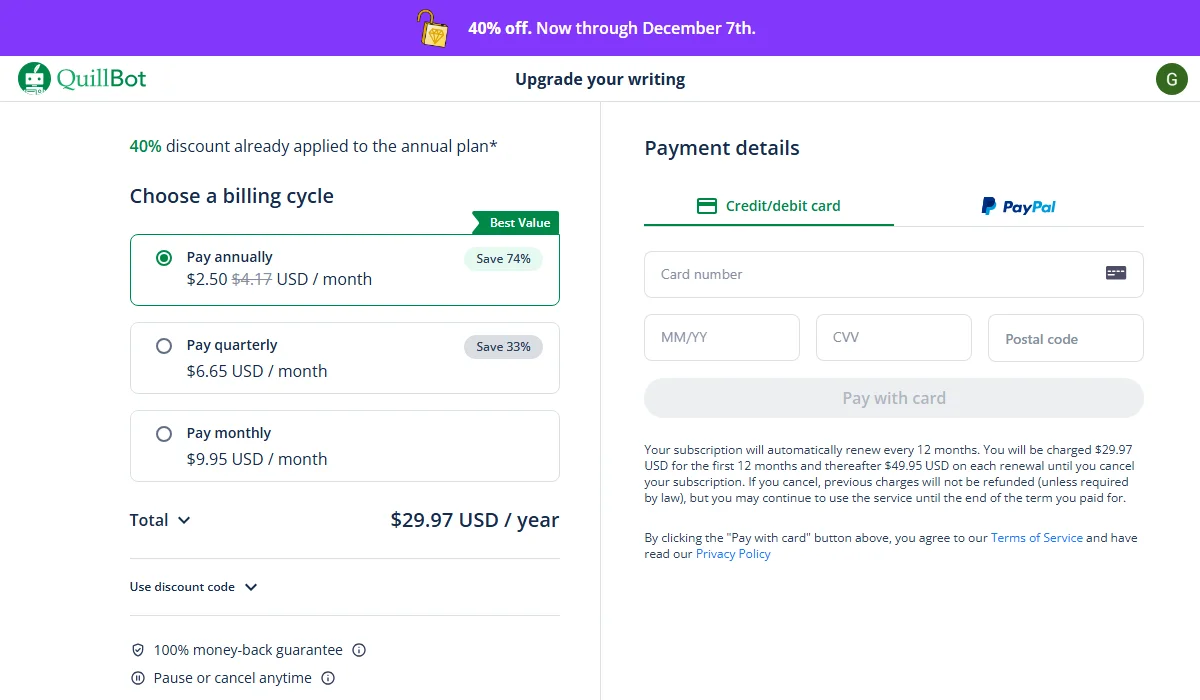Click the money-back guarantee shield icon
Screen dimensions: 1200x700
pyautogui.click(x=138, y=649)
